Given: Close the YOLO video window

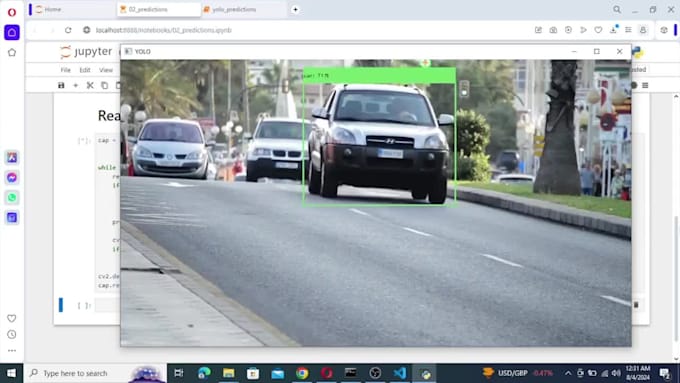Looking at the screenshot, I should click(x=619, y=51).
